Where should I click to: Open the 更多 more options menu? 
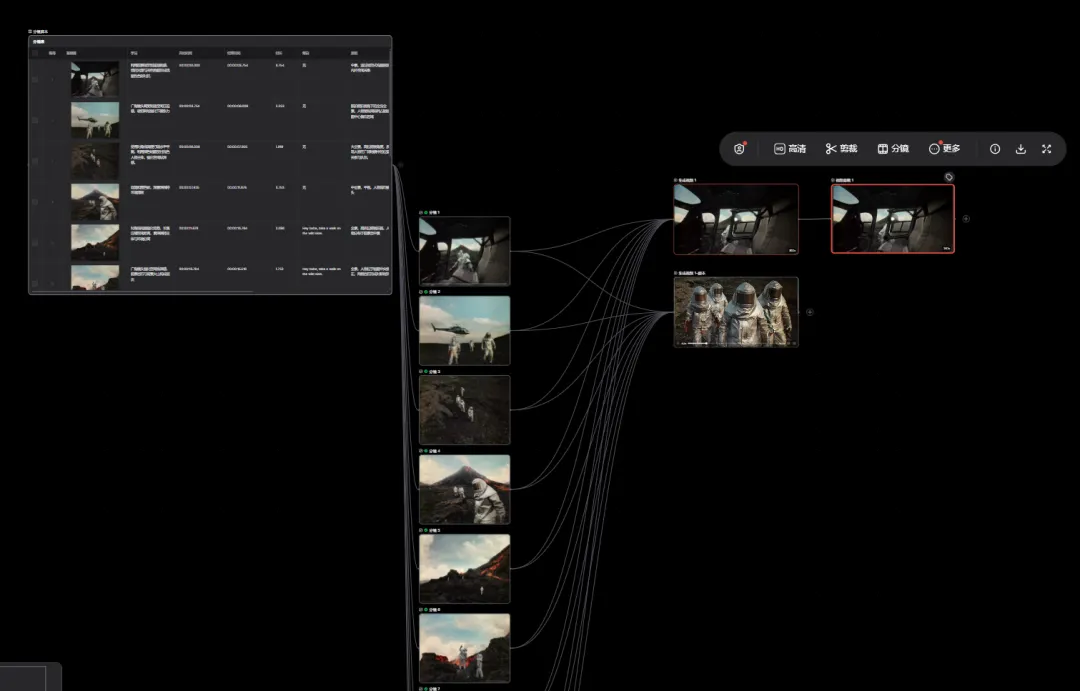pos(944,149)
